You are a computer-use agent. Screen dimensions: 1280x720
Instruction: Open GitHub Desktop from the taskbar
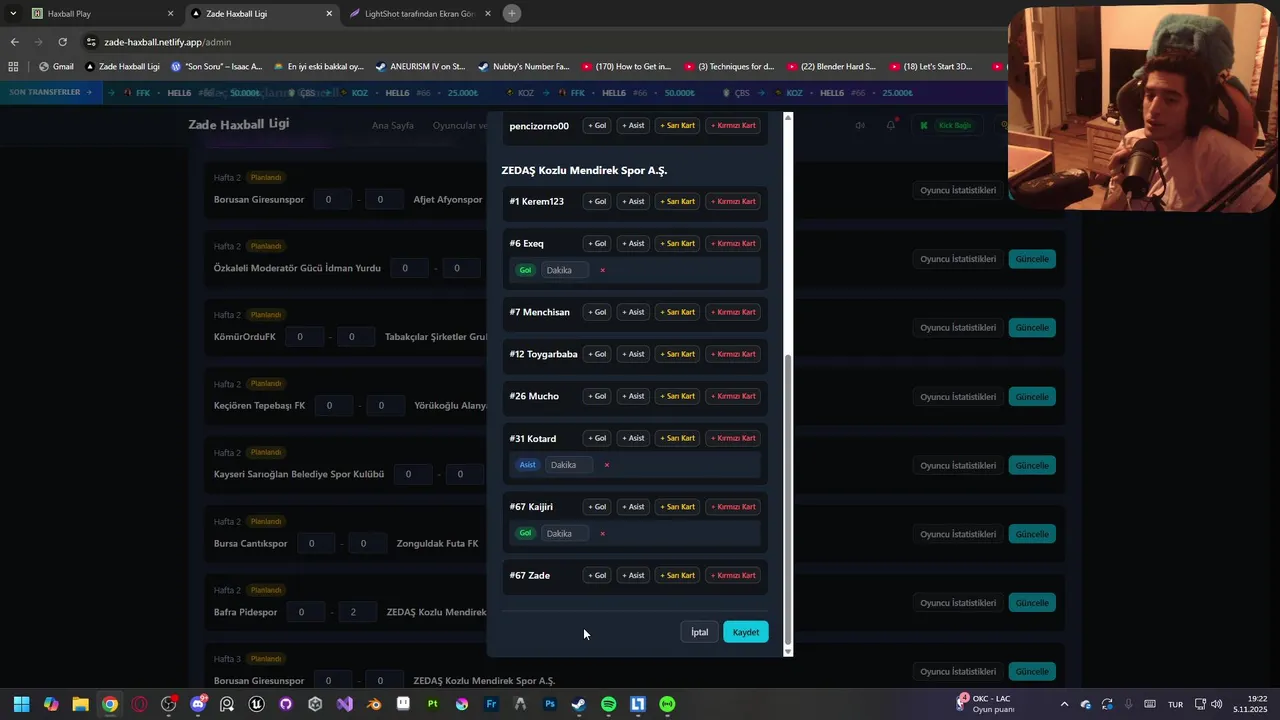(x=286, y=704)
